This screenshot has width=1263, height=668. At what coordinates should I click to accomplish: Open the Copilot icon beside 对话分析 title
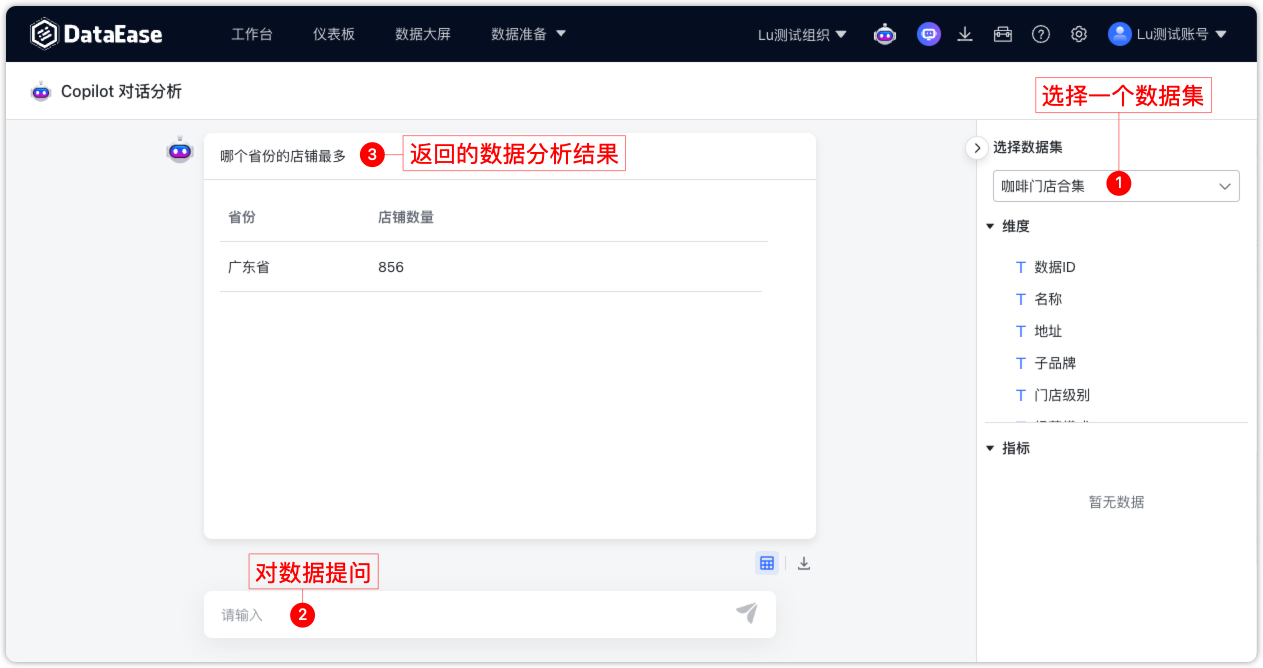41,90
